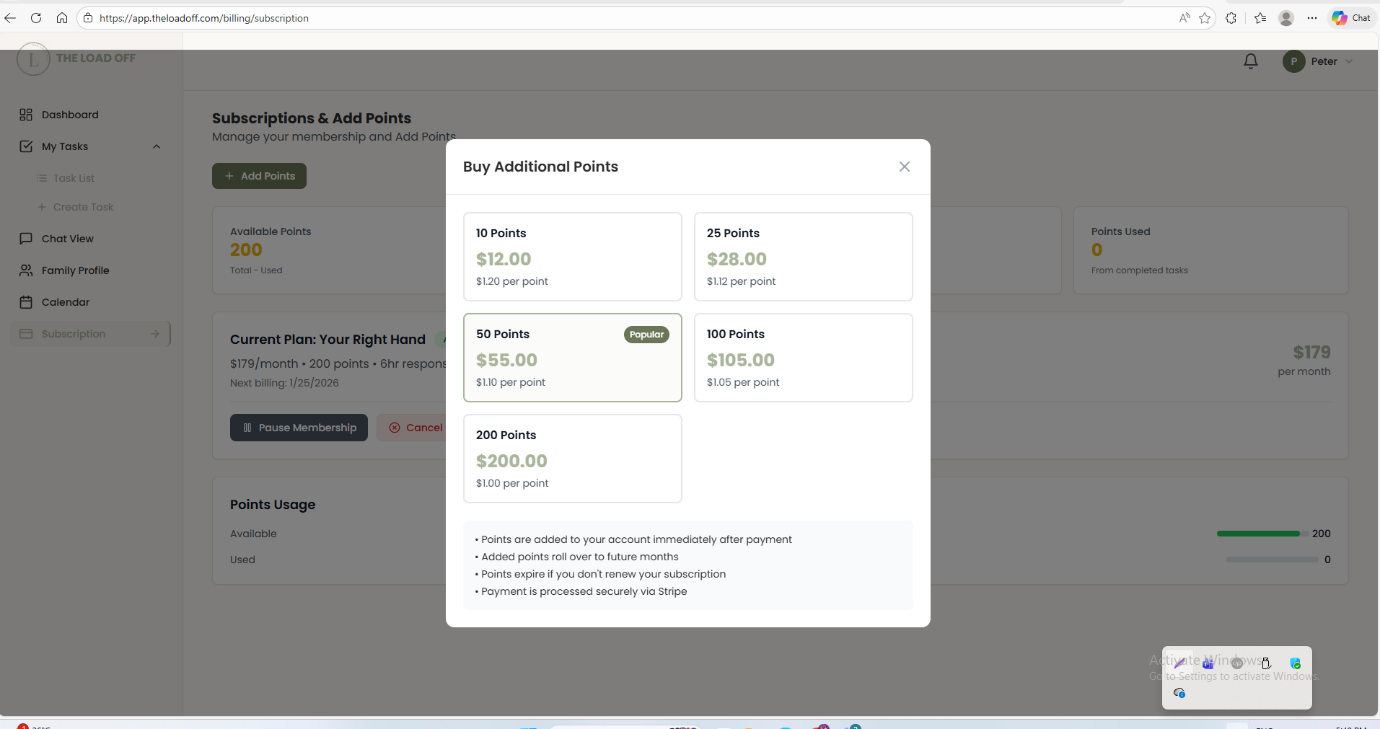This screenshot has height=729, width=1380.
Task: Click the Used points progress bar
Action: 1272,560
